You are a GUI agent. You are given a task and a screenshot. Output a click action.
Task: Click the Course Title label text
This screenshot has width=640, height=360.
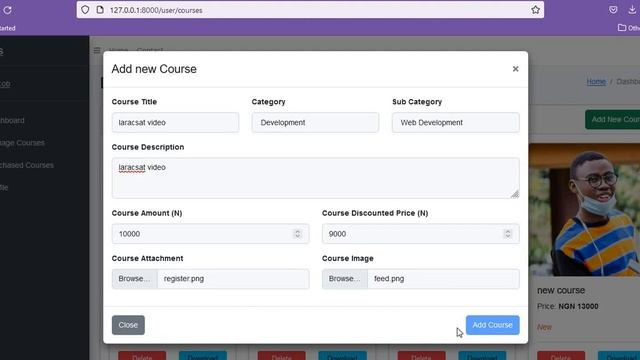tap(134, 102)
